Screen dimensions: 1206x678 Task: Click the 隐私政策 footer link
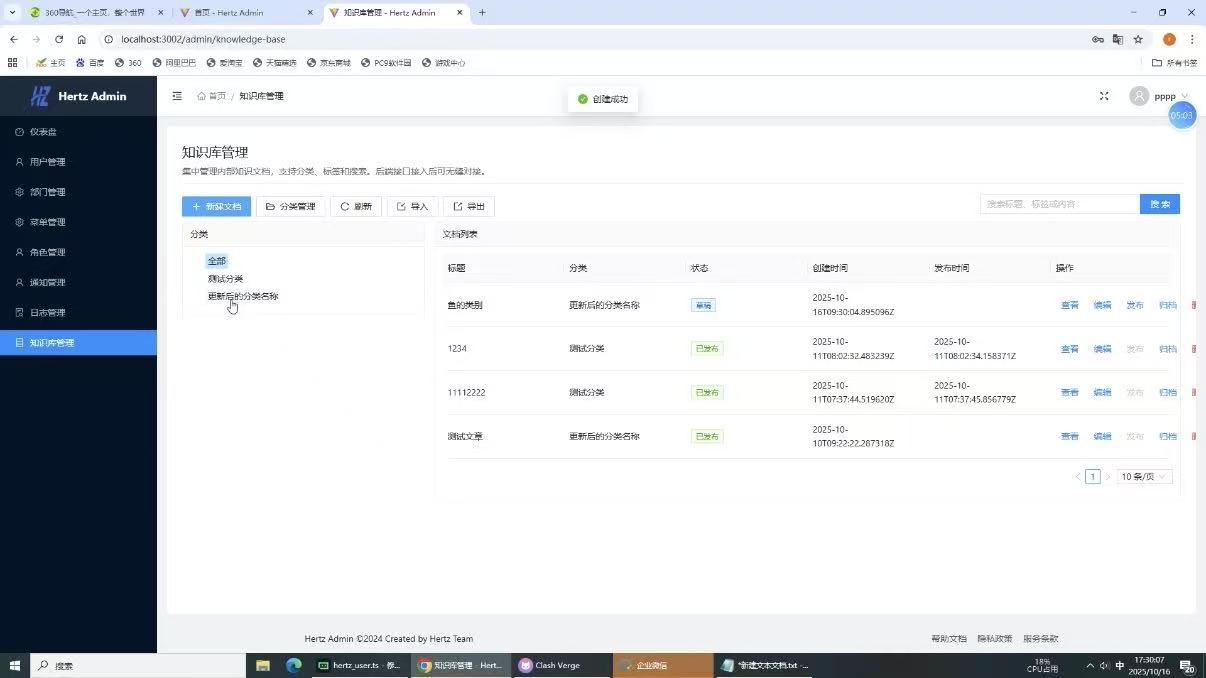(x=995, y=639)
